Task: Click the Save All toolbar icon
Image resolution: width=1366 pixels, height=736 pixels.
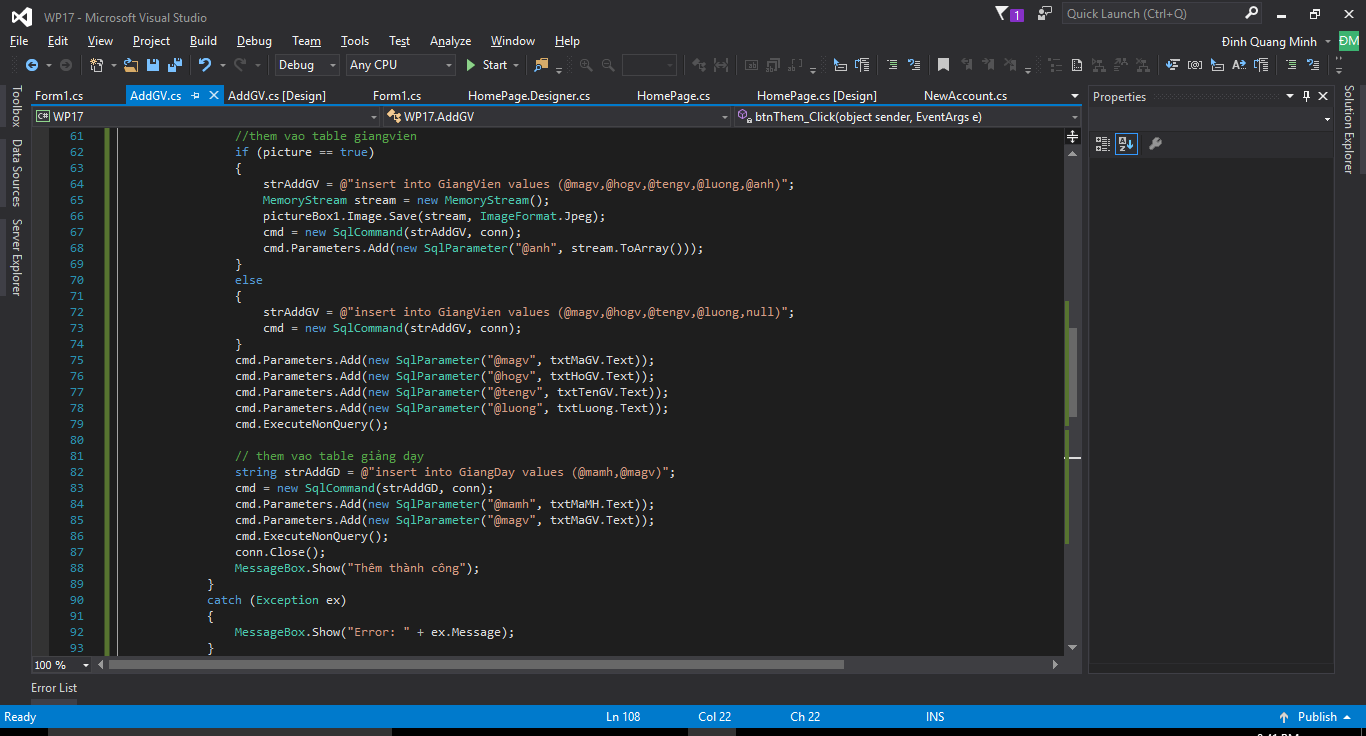Action: 175,65
